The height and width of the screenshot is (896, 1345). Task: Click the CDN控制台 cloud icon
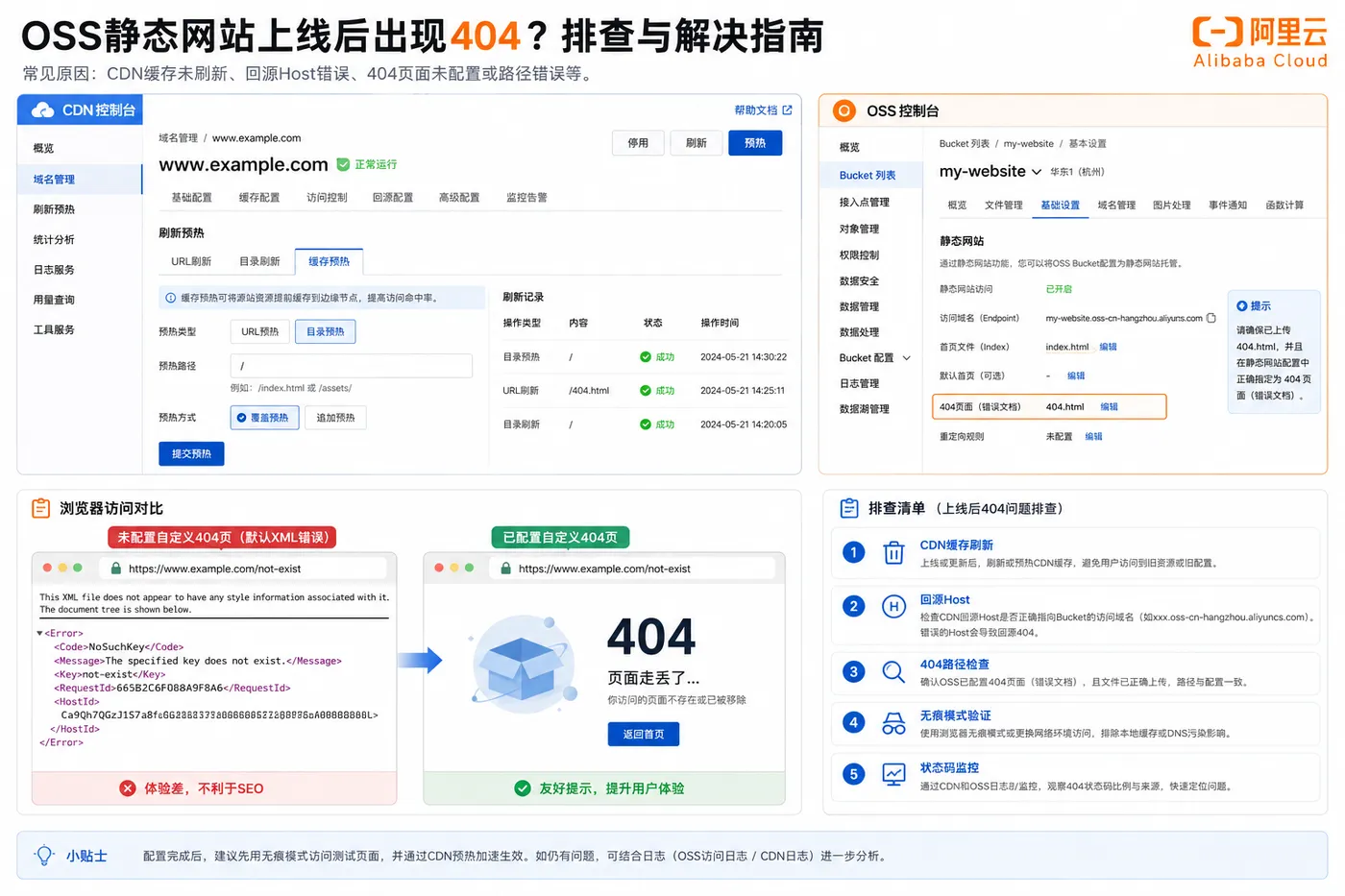pos(42,110)
